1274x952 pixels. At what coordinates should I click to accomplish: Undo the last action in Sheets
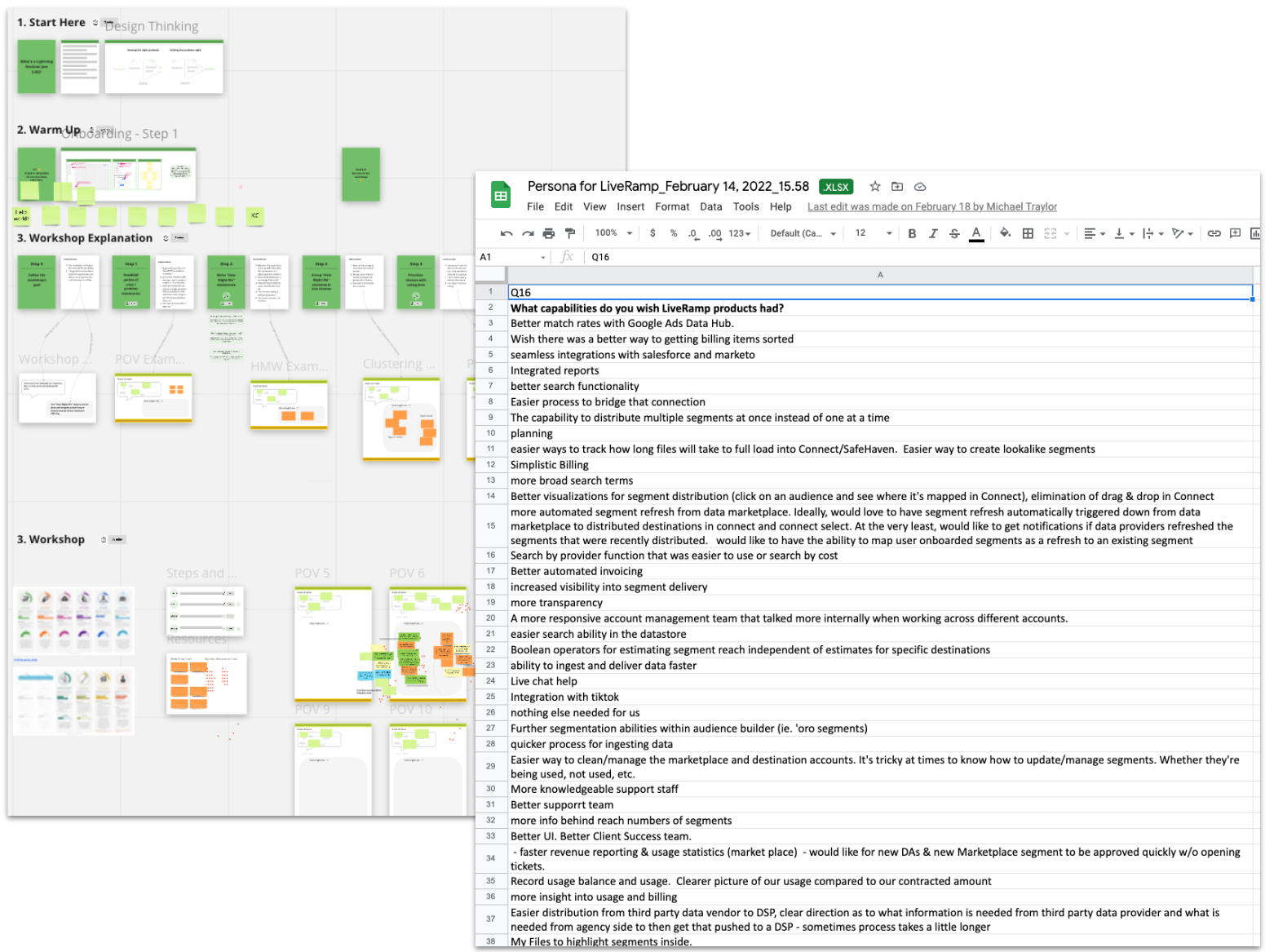coord(507,233)
